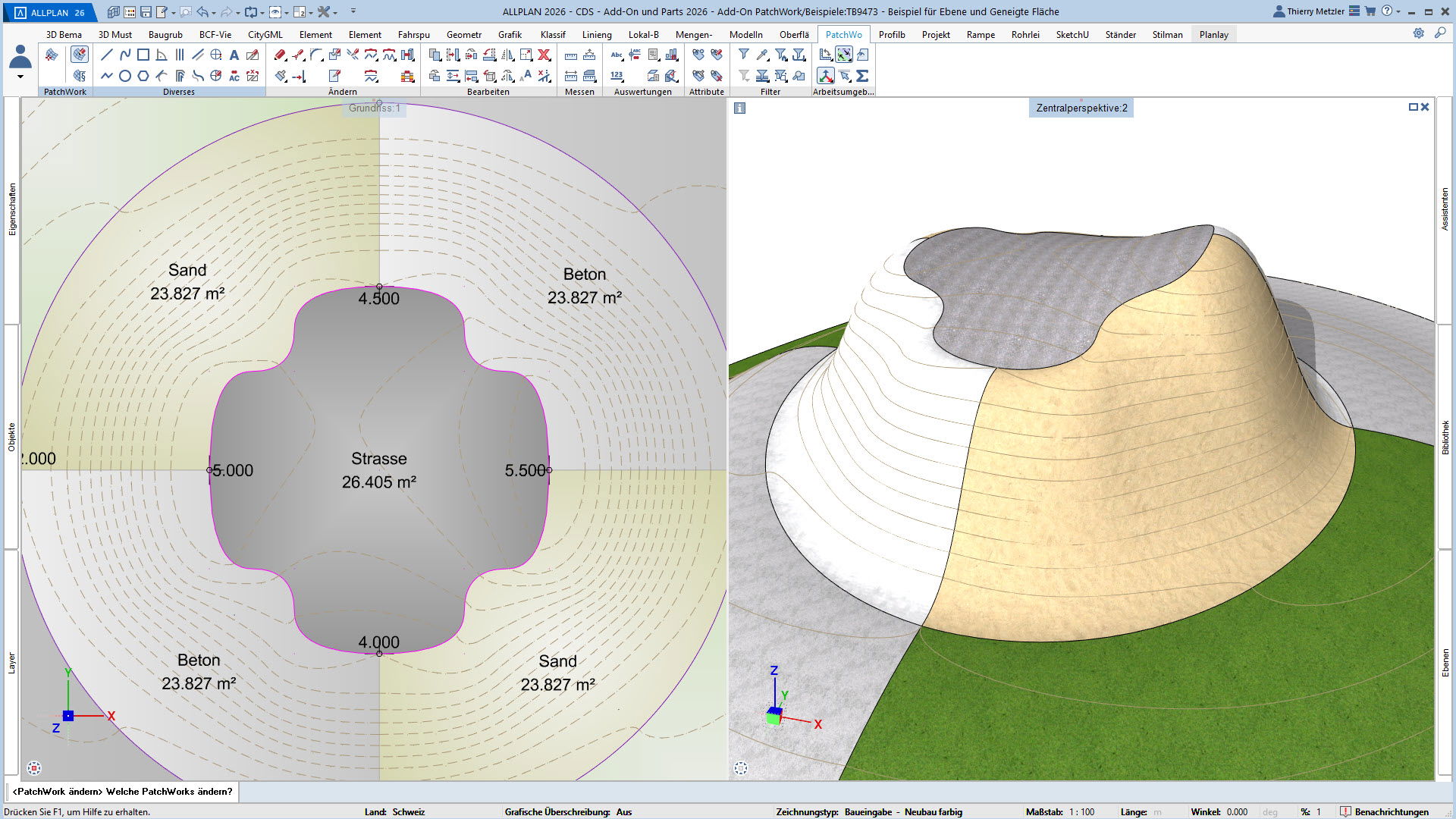Click the hexagon polygon tool
Image resolution: width=1456 pixels, height=819 pixels.
(x=143, y=76)
